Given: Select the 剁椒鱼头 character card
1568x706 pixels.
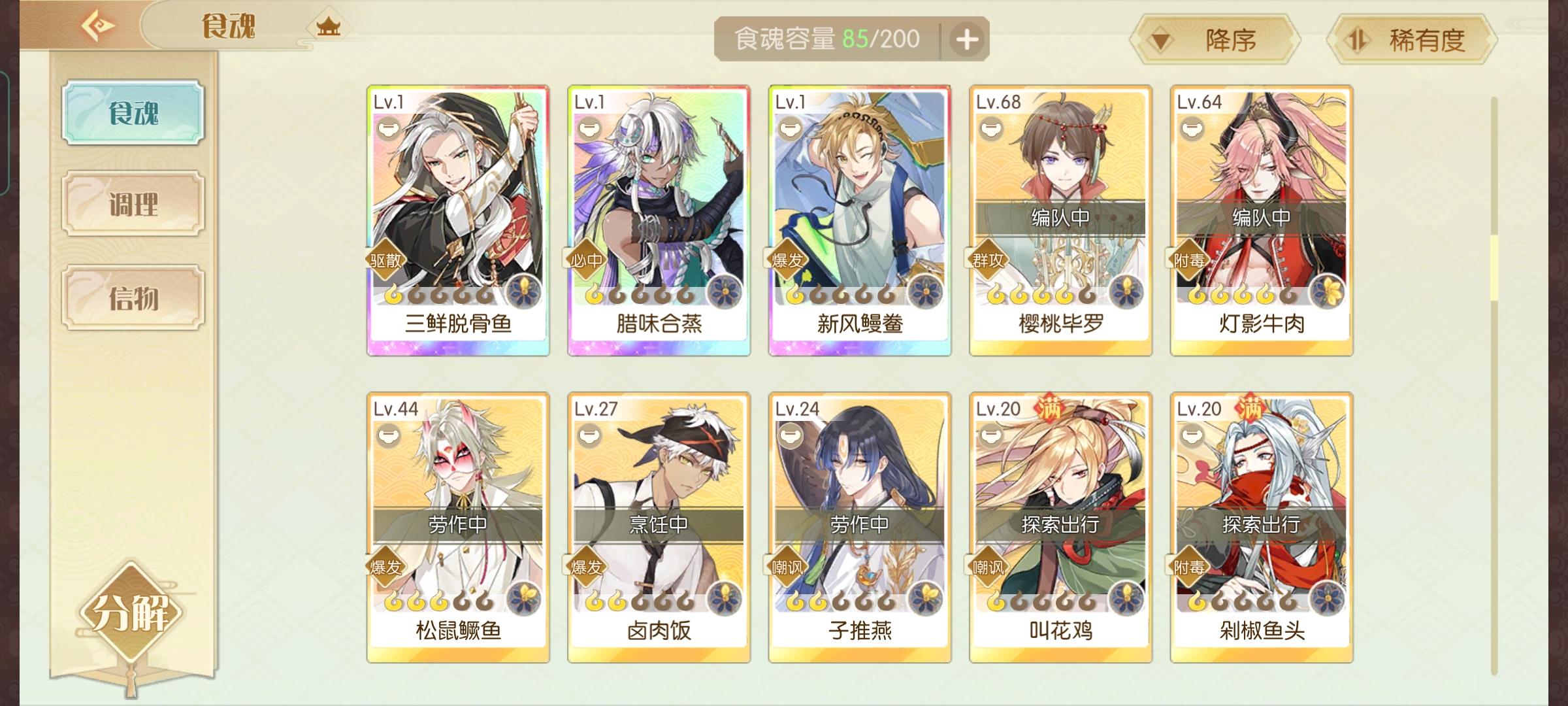Looking at the screenshot, I should tap(1262, 528).
